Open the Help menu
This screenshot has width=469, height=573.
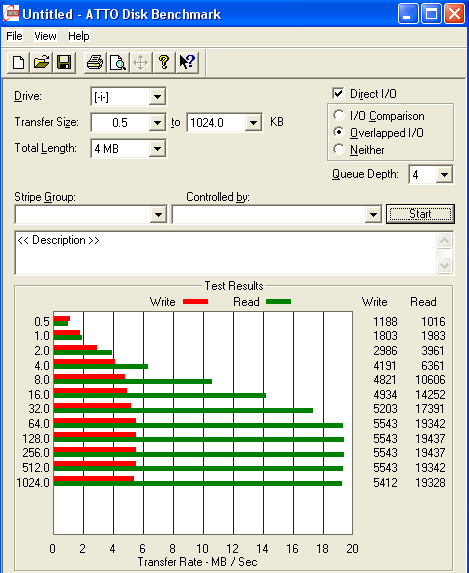[79, 36]
